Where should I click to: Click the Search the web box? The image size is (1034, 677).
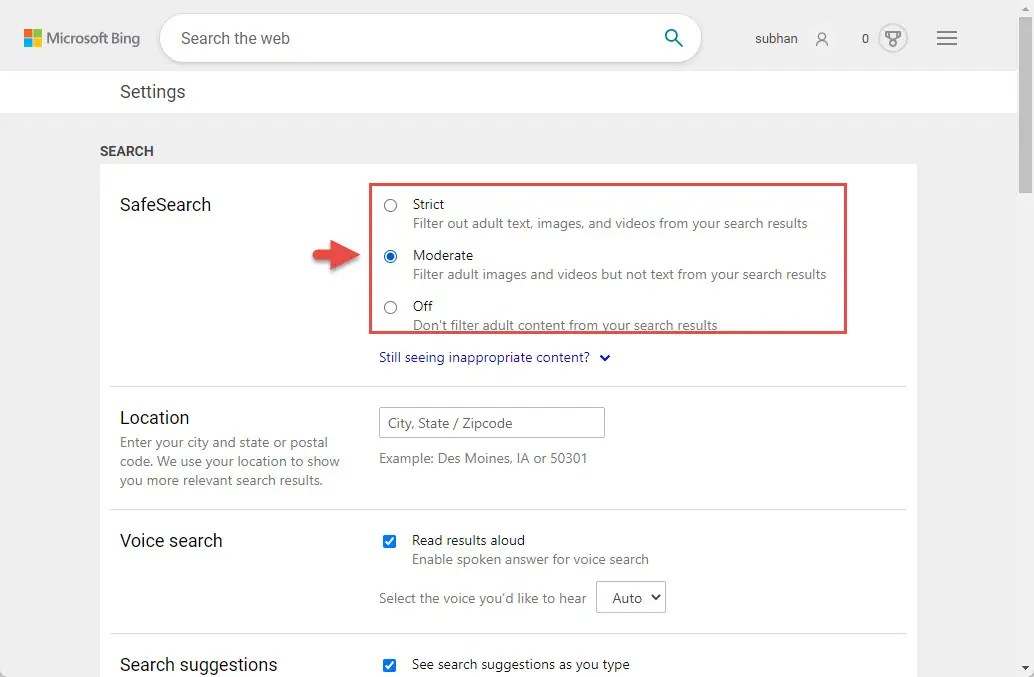point(400,38)
